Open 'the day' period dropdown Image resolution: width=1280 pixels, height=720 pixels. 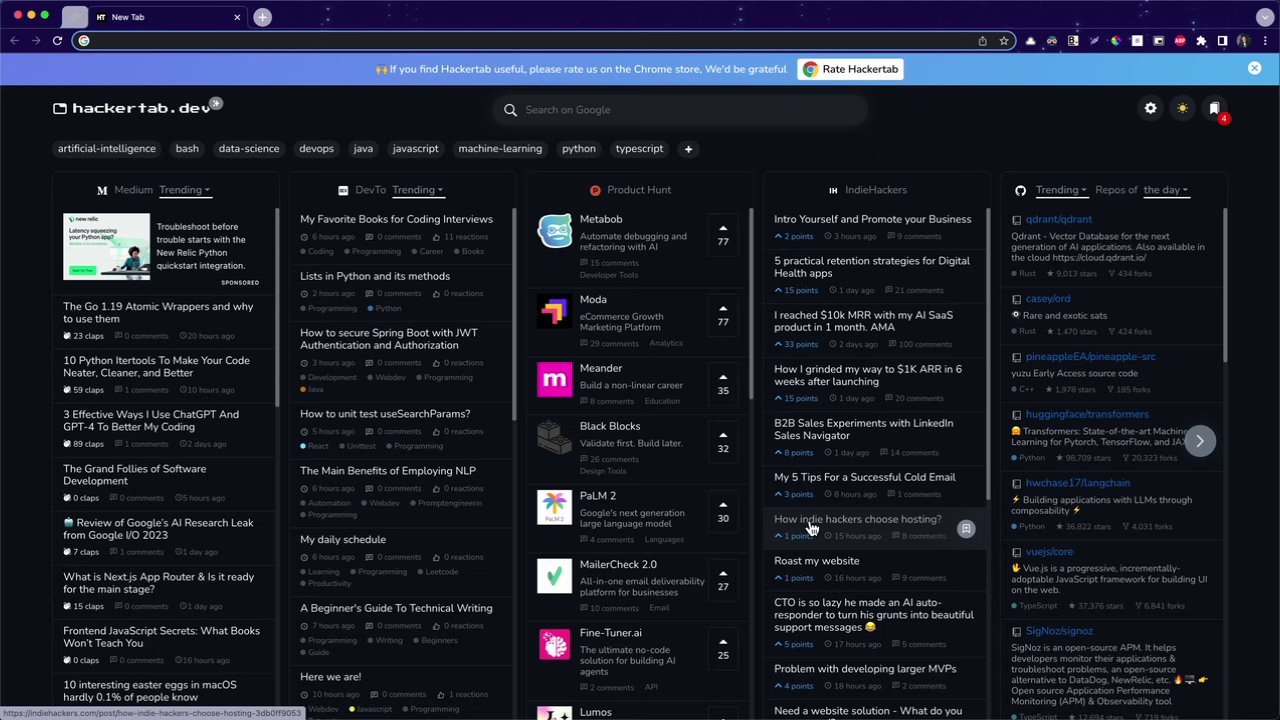pos(1165,190)
